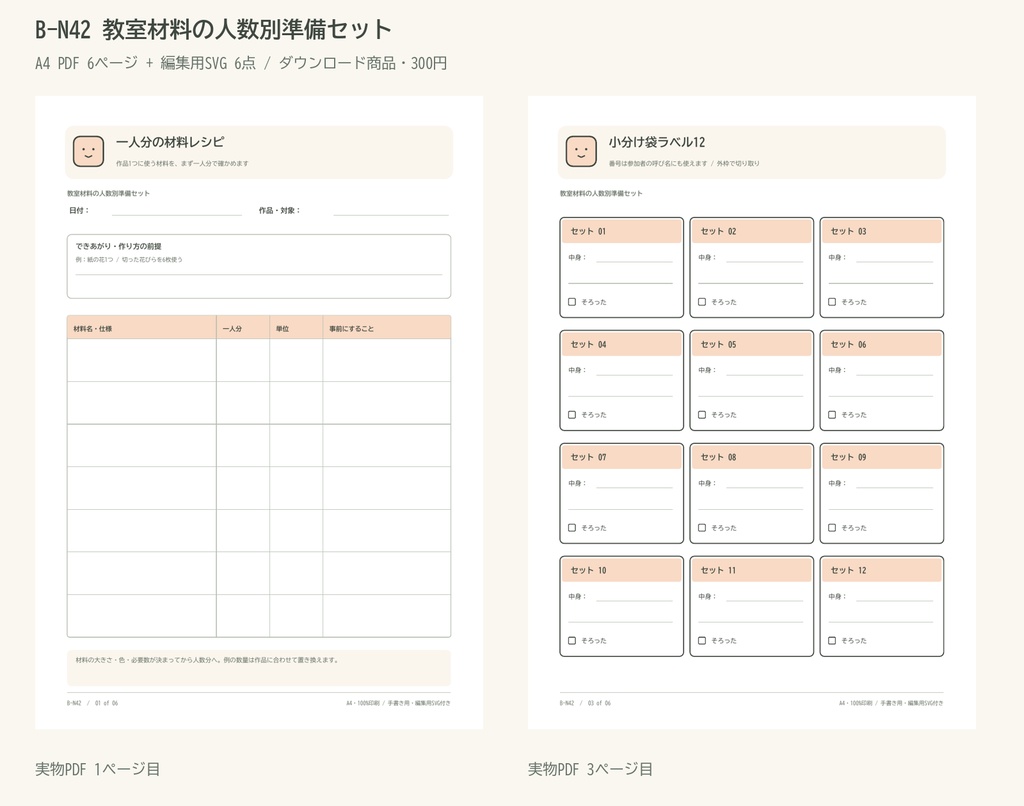Image resolution: width=1024 pixels, height=806 pixels.
Task: Click the セット 09 label header
Action: 882,457
